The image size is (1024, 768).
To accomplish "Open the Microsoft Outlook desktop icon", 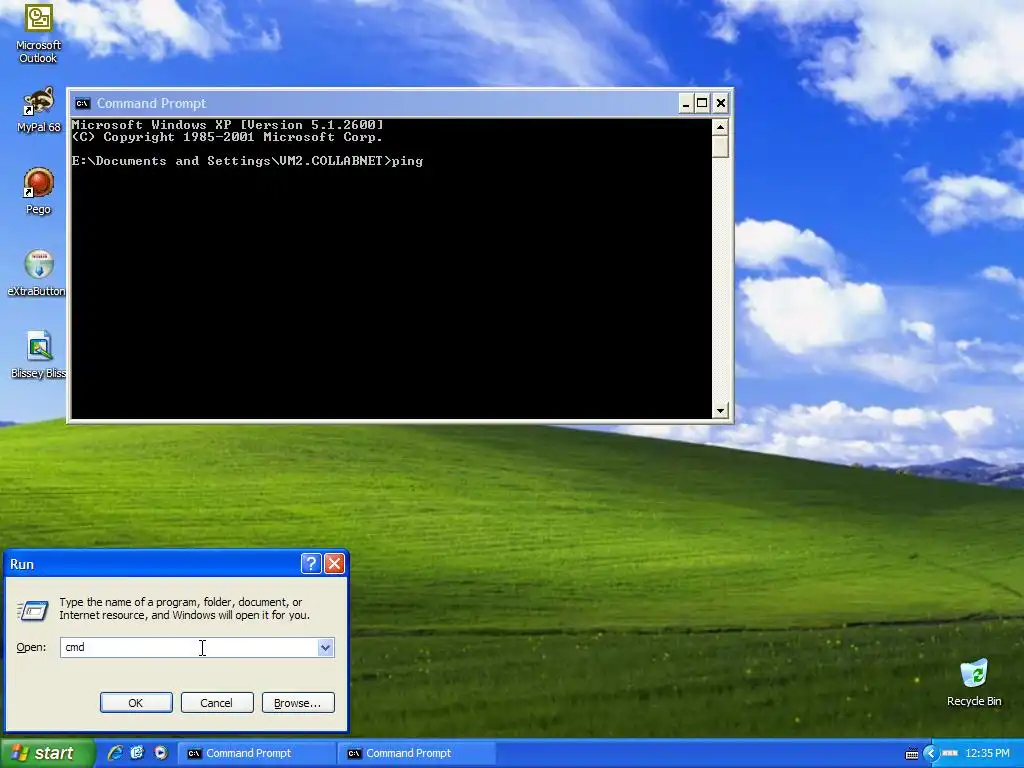I will tap(39, 33).
